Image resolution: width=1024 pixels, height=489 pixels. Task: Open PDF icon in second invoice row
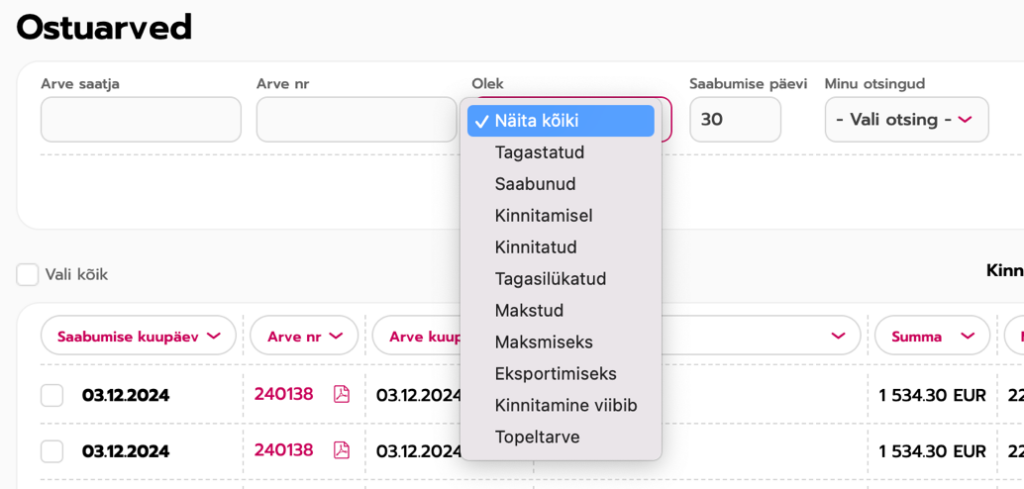[x=342, y=450]
